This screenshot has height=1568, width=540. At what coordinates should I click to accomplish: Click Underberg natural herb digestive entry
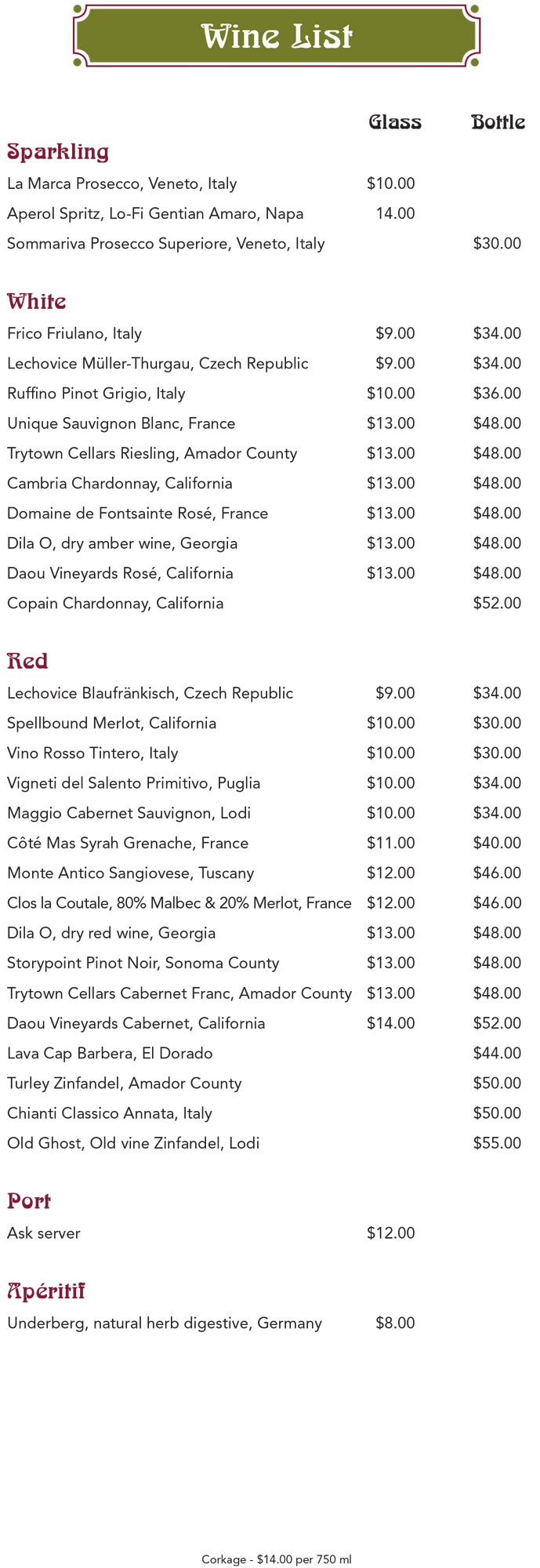pos(165,1324)
